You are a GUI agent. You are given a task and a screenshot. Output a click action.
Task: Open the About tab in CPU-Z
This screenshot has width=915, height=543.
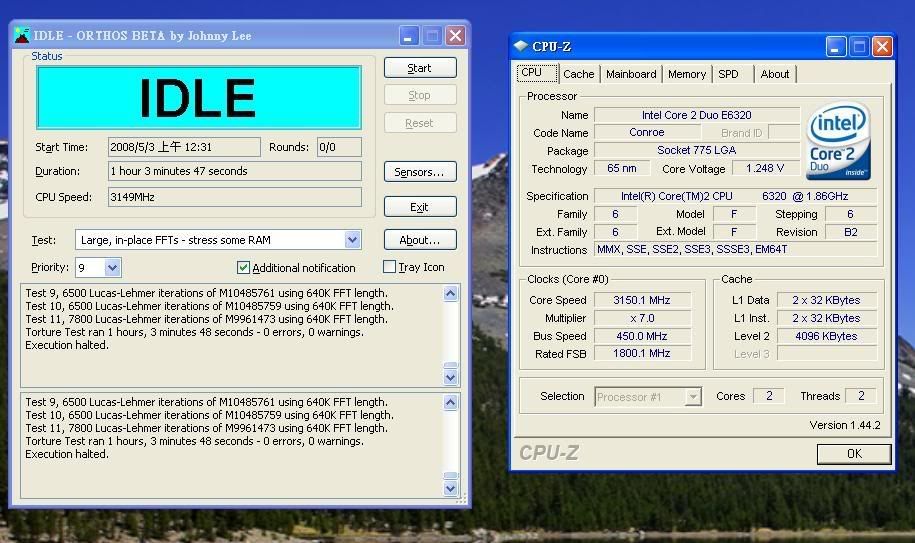[x=774, y=74]
